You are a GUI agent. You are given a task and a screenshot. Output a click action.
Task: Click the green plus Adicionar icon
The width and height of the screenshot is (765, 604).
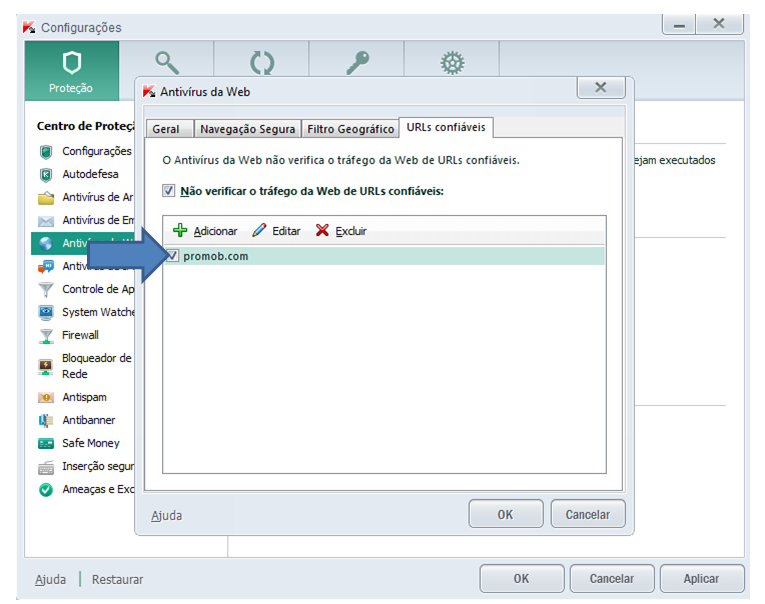point(180,230)
